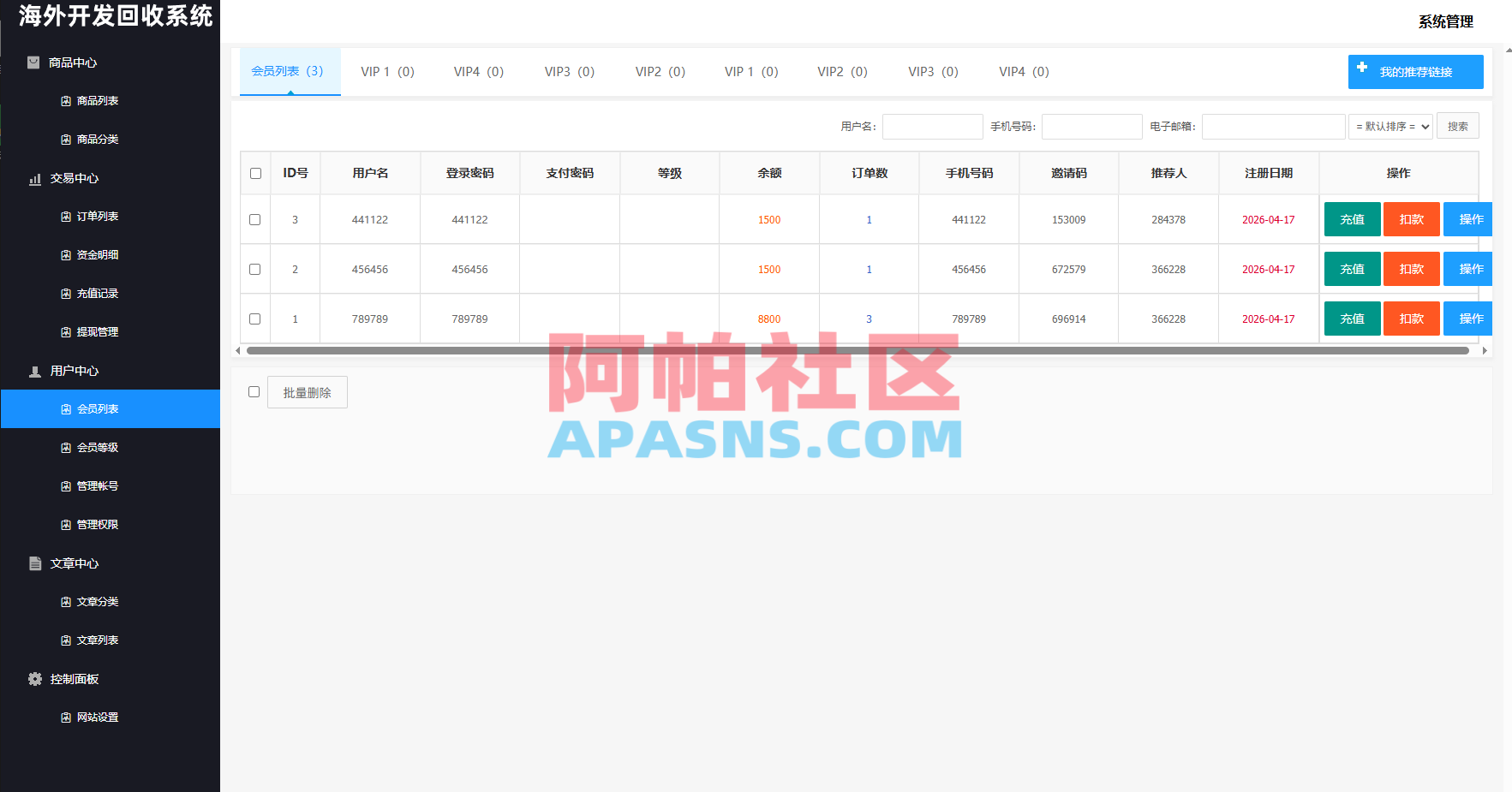This screenshot has height=792, width=1512.
Task: Open 文章分类 in the sidebar
Action: pyautogui.click(x=98, y=602)
